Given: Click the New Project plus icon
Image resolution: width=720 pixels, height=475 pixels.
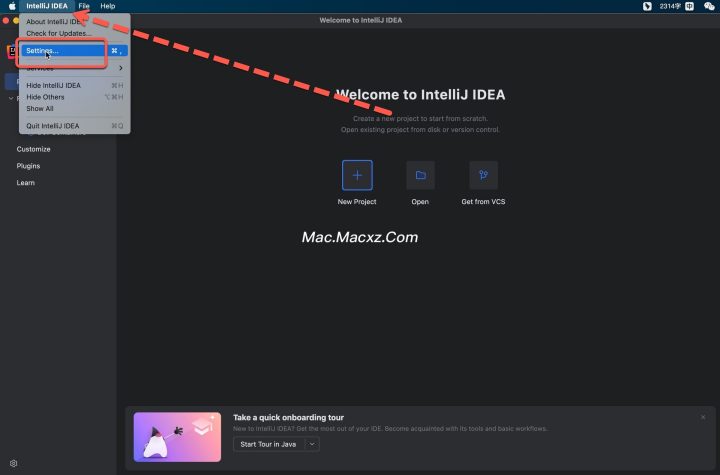Looking at the screenshot, I should pyautogui.click(x=357, y=175).
